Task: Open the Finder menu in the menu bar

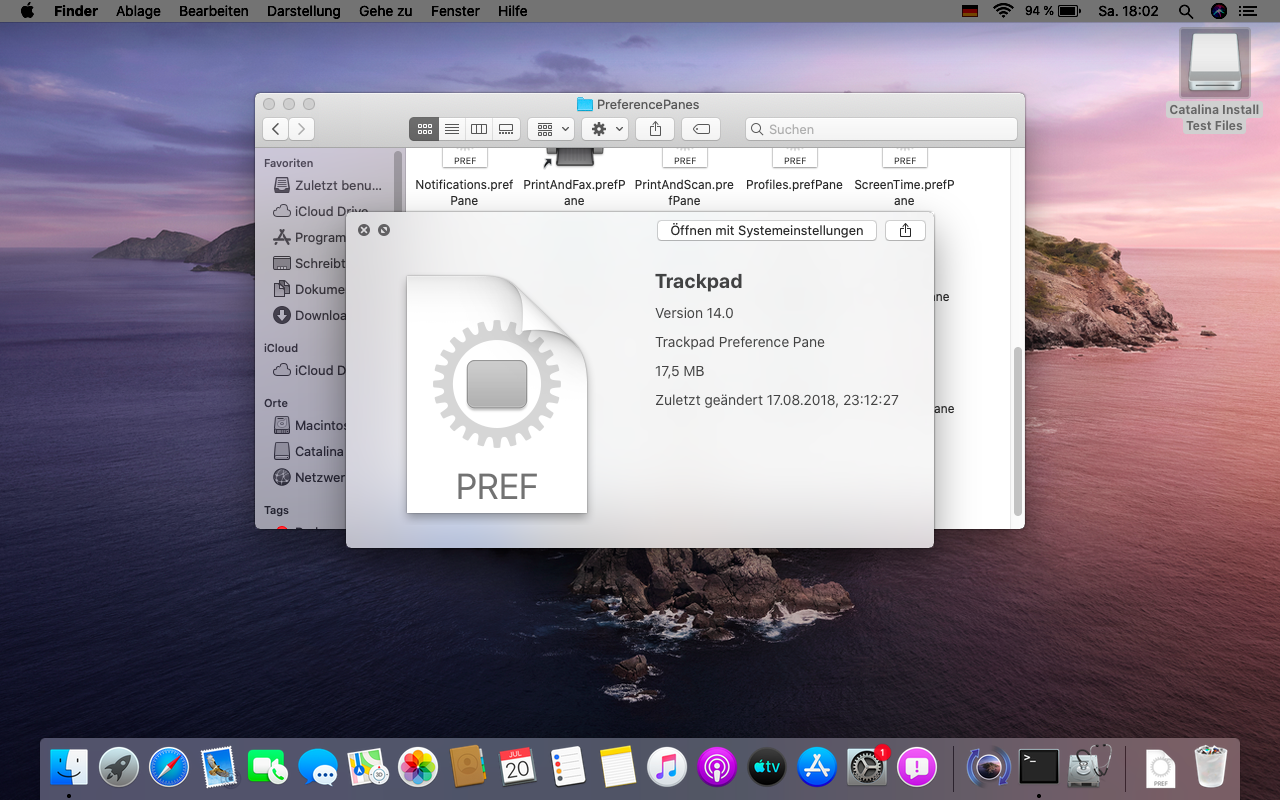Action: (x=76, y=11)
